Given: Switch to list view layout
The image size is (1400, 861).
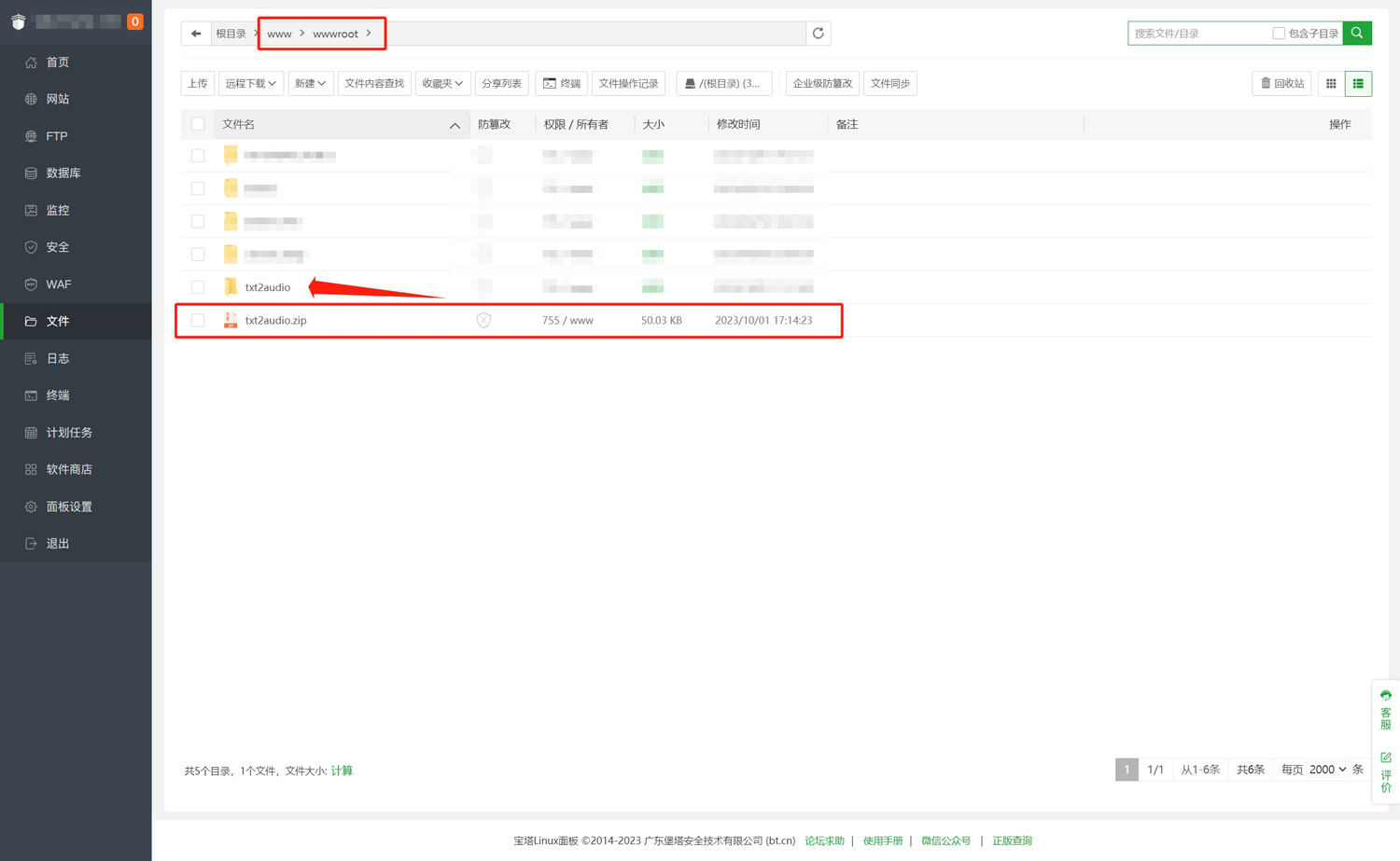Looking at the screenshot, I should (1358, 84).
